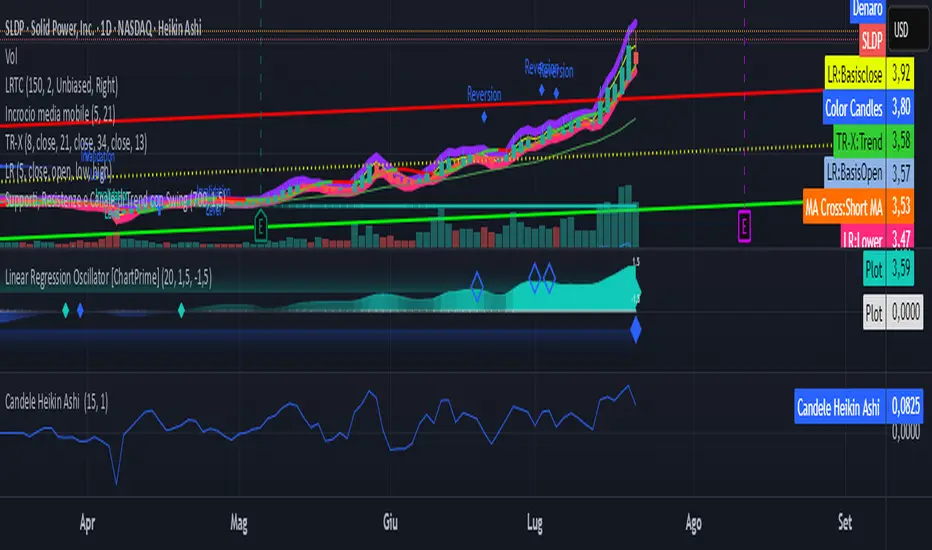The image size is (932, 550).
Task: Click the large blue diamond below oscillator
Action: point(635,330)
